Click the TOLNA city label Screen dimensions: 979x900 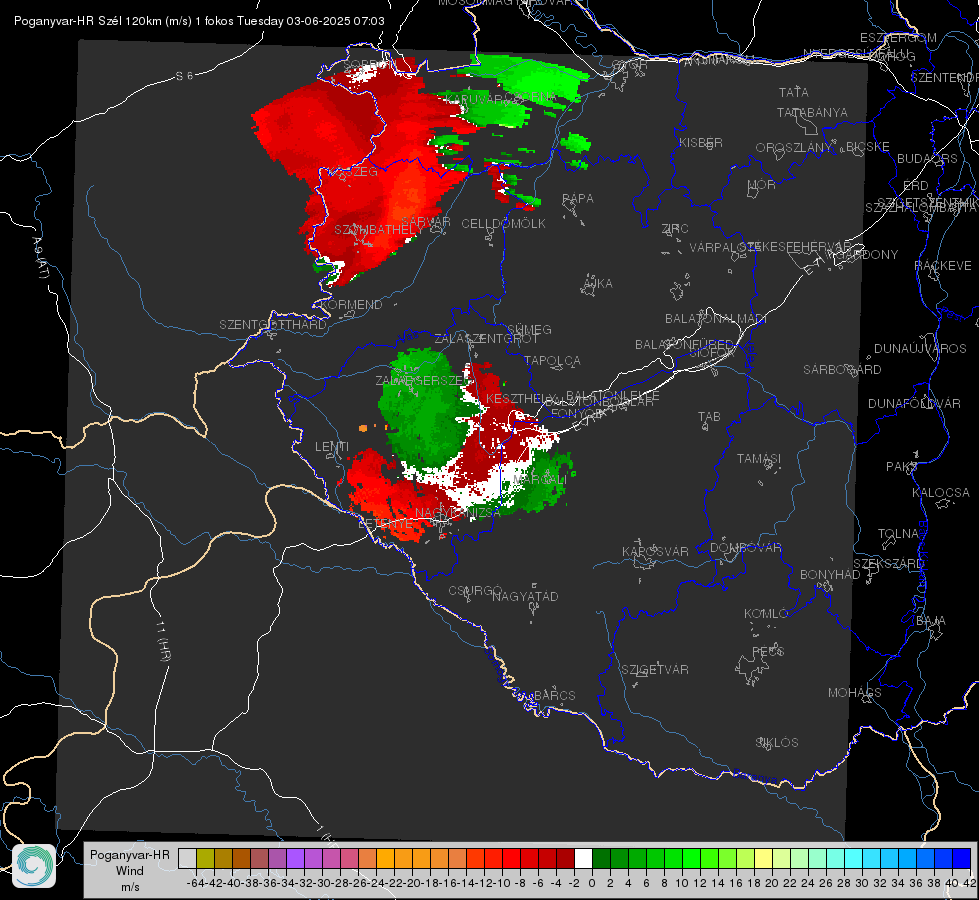(x=898, y=534)
